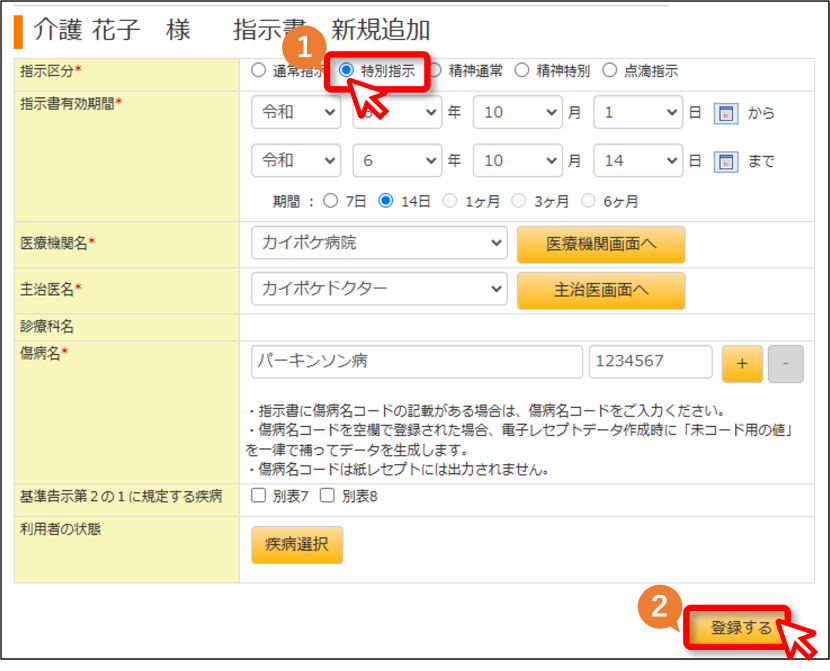Click the 傷病名 code field 1234567
The height and width of the screenshot is (671, 830).
tap(650, 362)
